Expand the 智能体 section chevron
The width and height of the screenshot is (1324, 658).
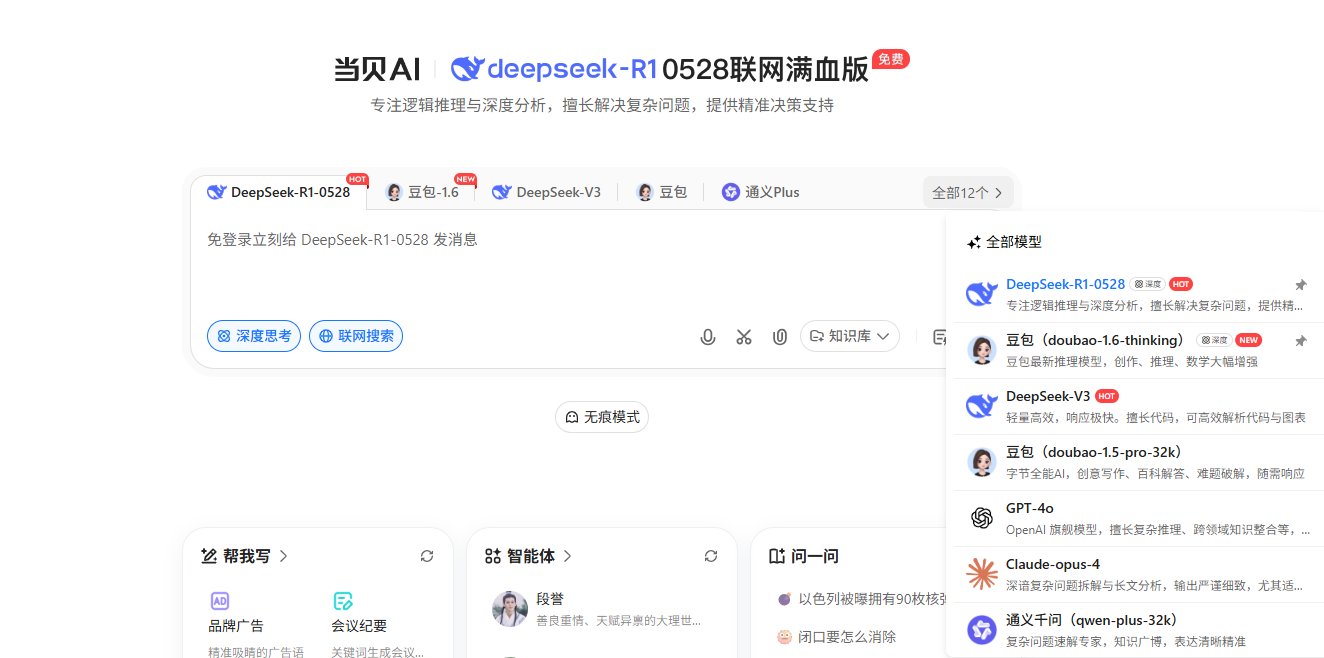[x=568, y=556]
